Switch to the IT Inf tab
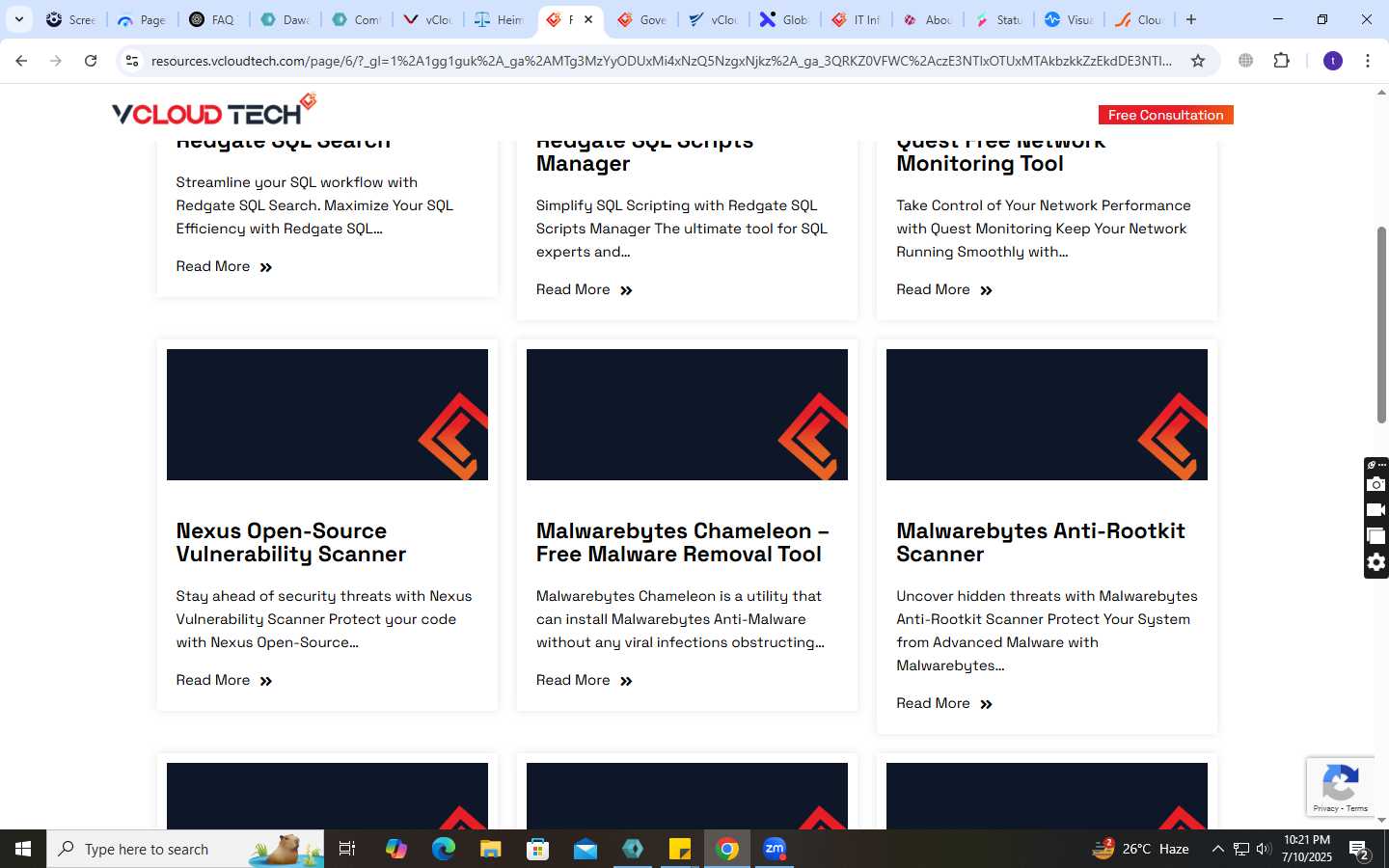1389x868 pixels. click(x=856, y=19)
